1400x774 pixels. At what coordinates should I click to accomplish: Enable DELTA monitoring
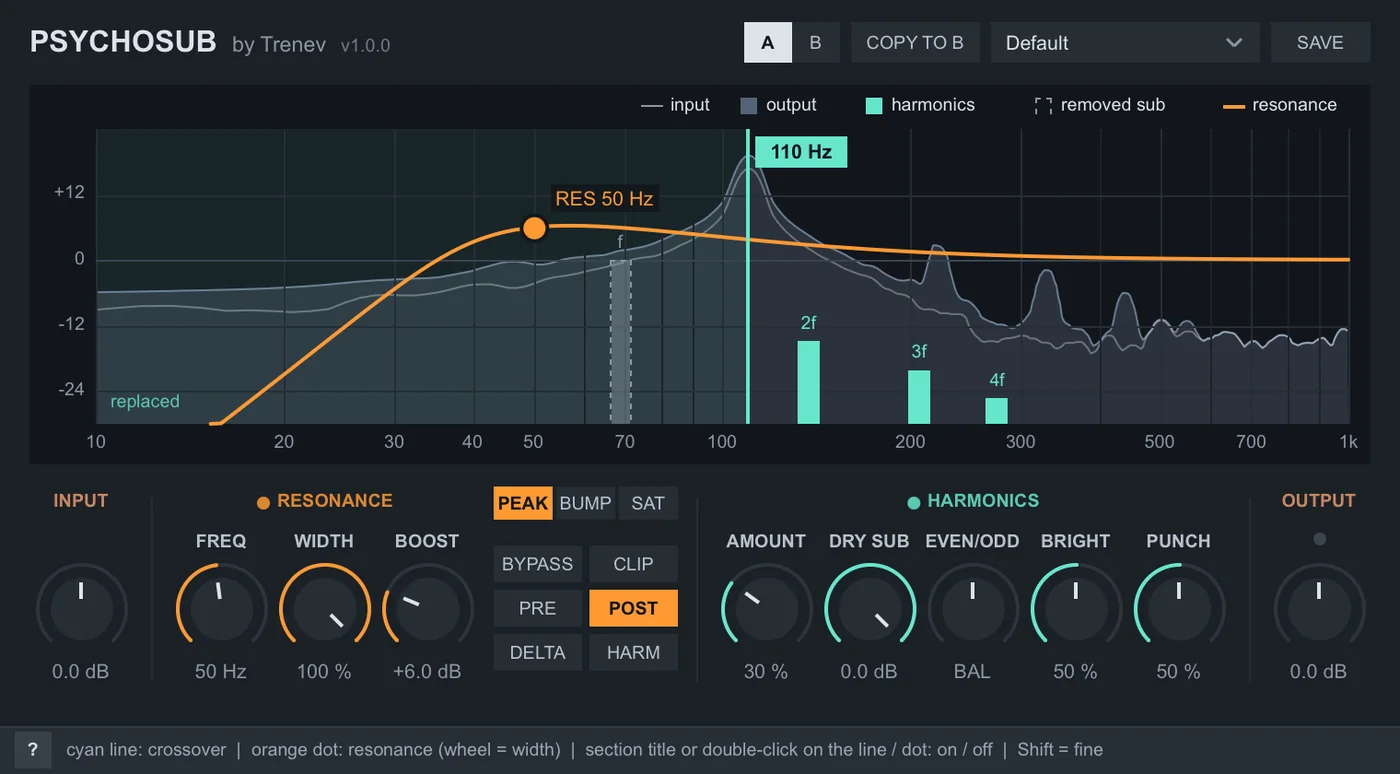coord(538,652)
